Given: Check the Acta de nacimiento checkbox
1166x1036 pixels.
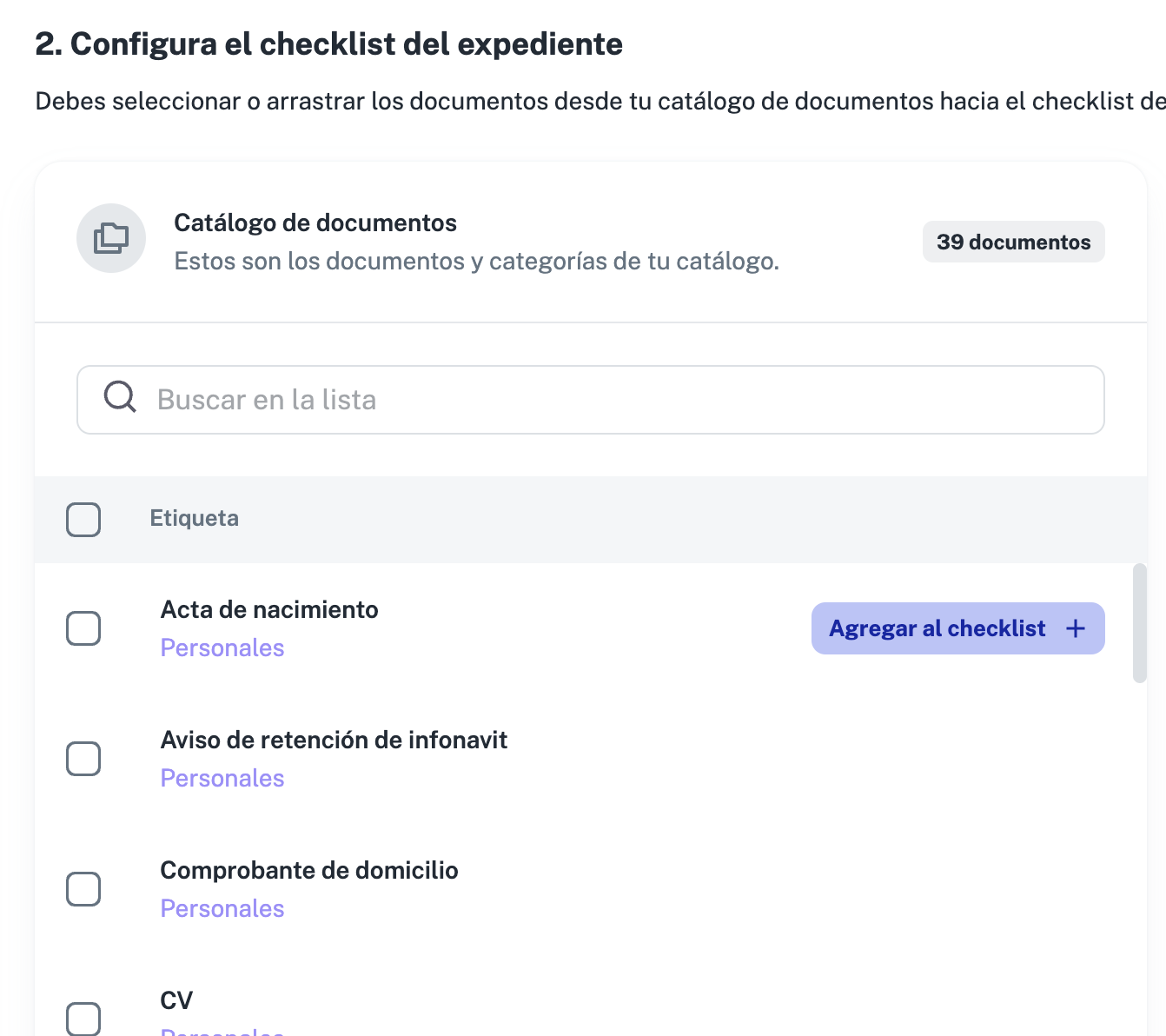Looking at the screenshot, I should tap(83, 628).
